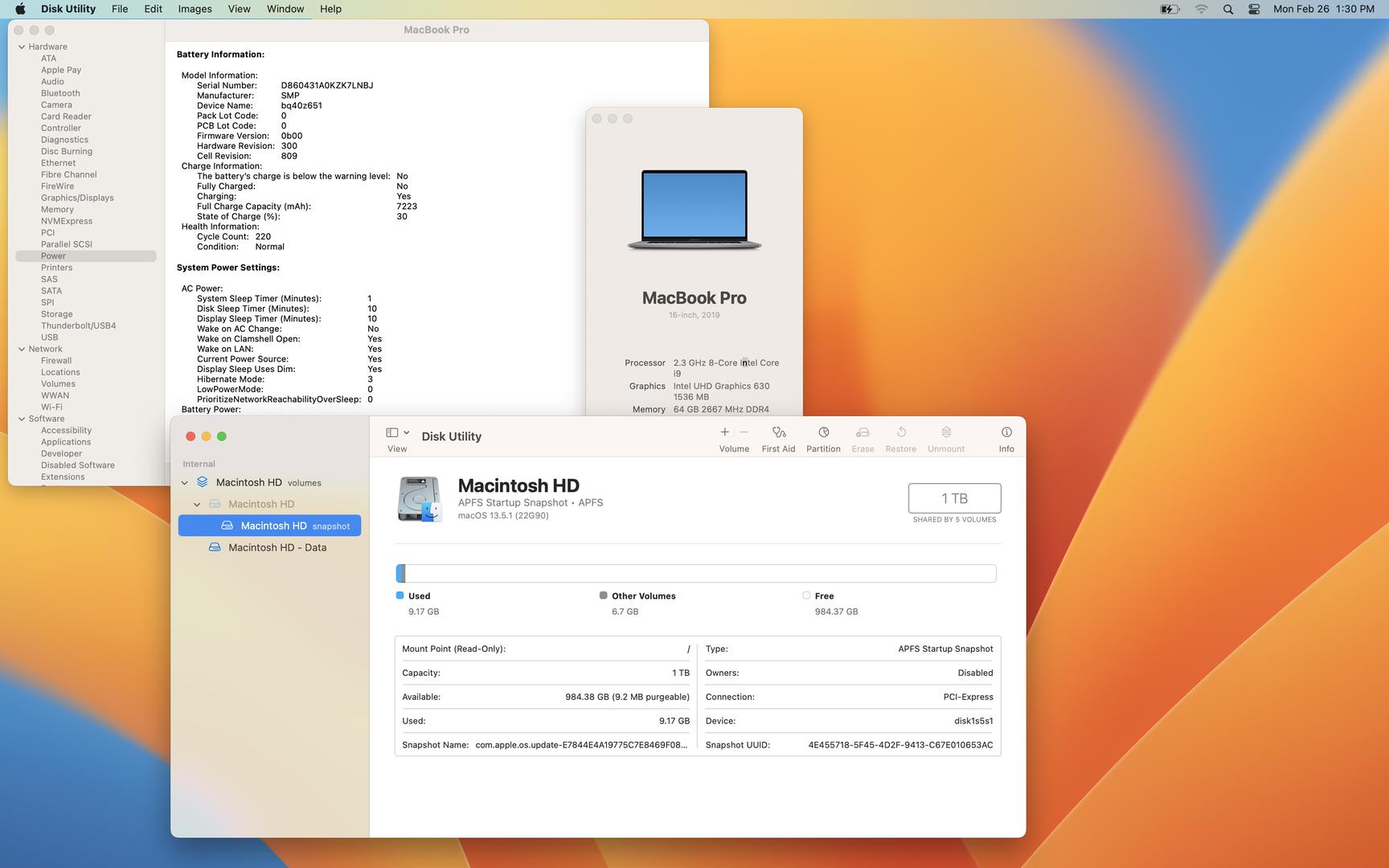Viewport: 1389px width, 868px height.
Task: Select Extensions under Software
Action: pyautogui.click(x=63, y=477)
